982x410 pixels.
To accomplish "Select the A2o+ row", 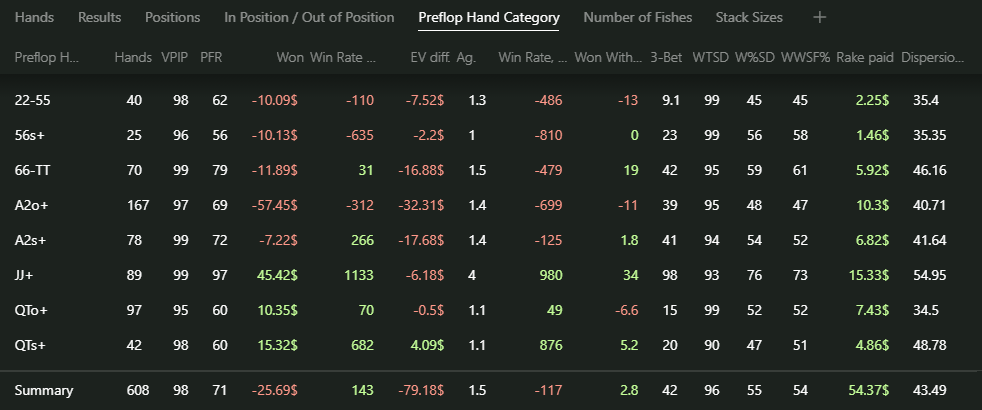I will pos(491,205).
